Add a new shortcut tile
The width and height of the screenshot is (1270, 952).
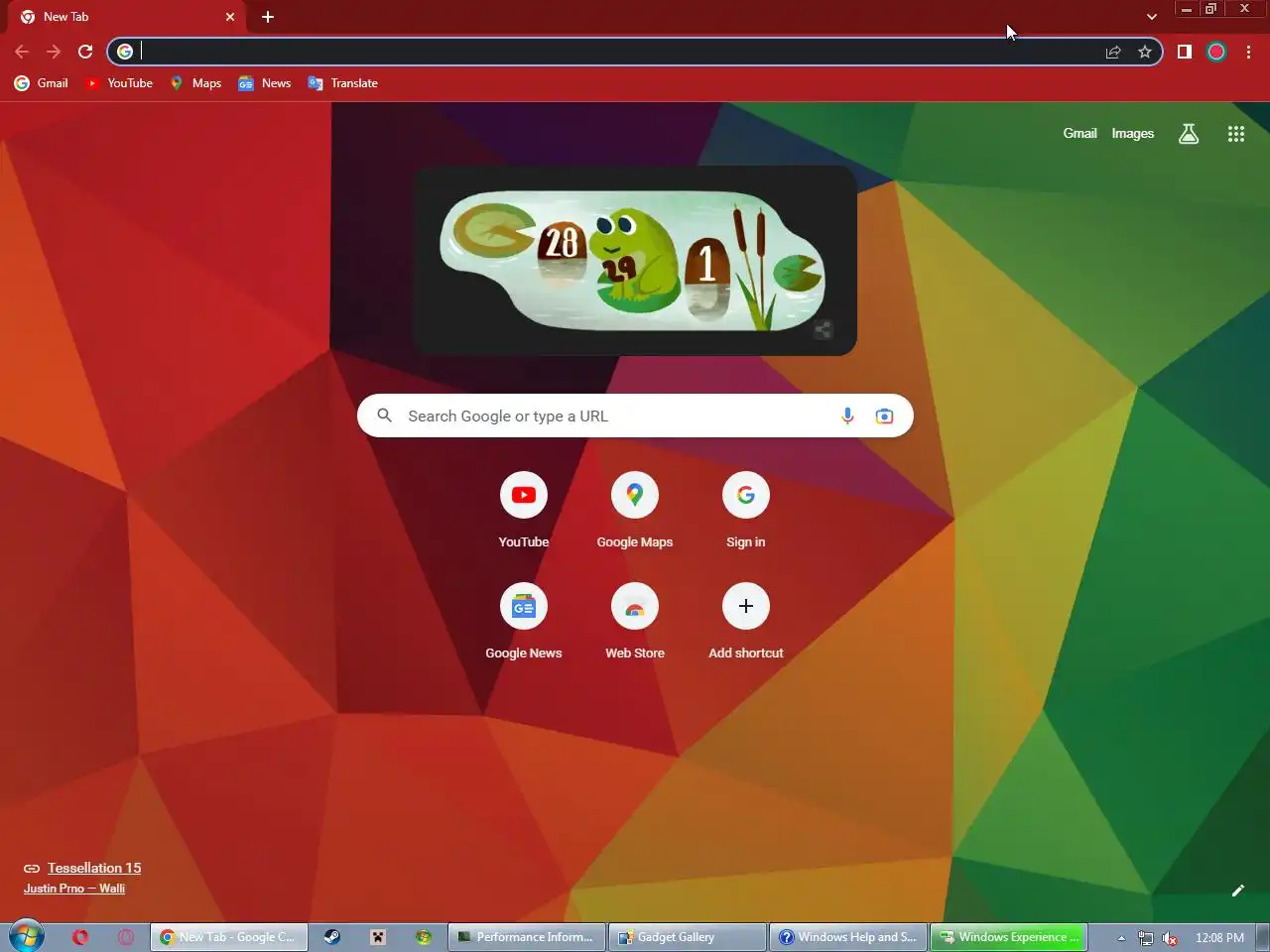pyautogui.click(x=746, y=622)
